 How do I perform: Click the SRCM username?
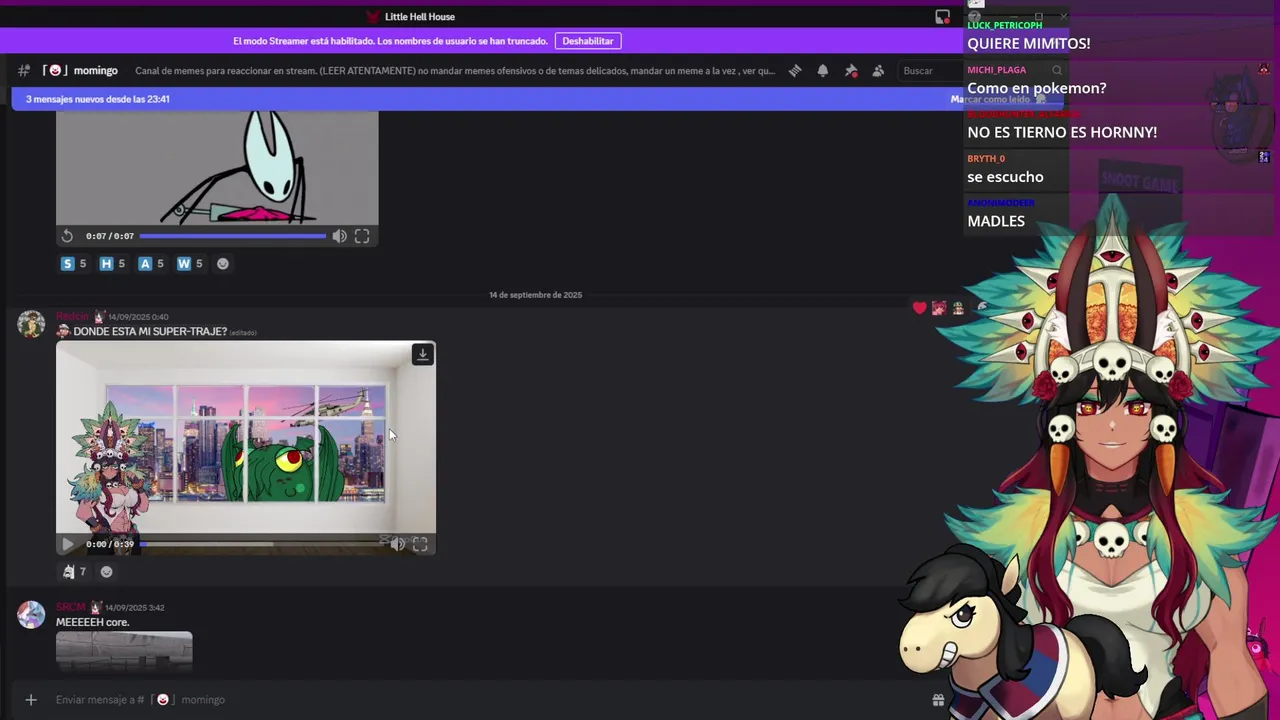tap(70, 607)
